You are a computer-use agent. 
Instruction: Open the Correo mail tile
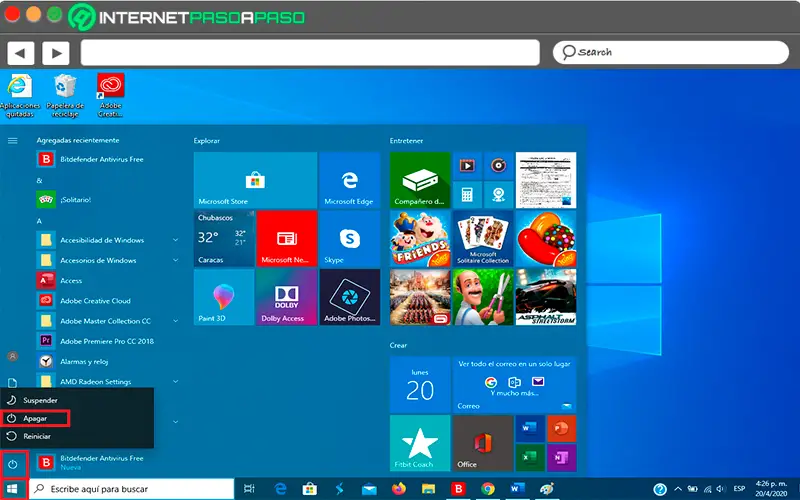click(x=514, y=385)
